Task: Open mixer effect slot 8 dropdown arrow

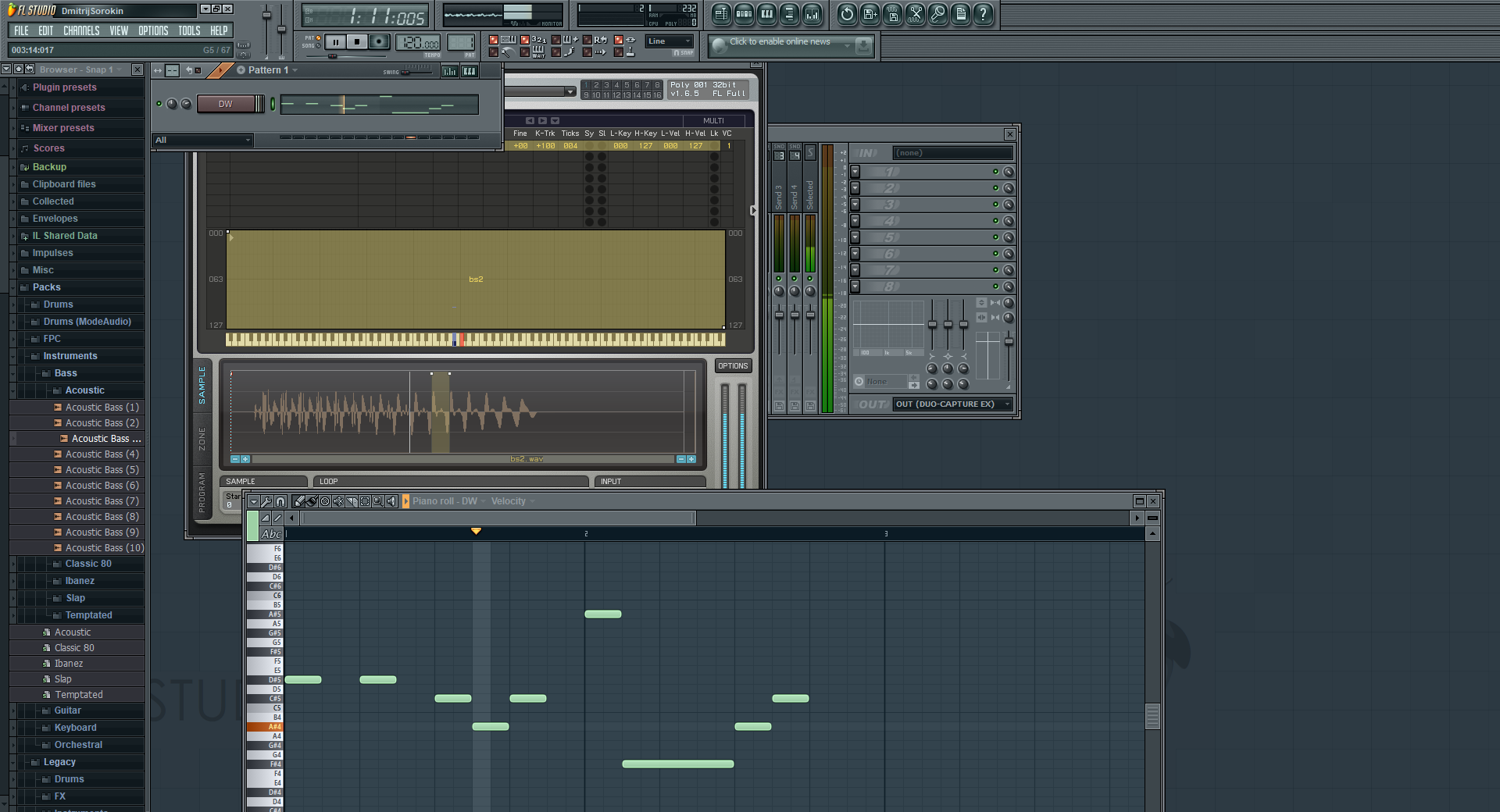Action: [x=855, y=287]
